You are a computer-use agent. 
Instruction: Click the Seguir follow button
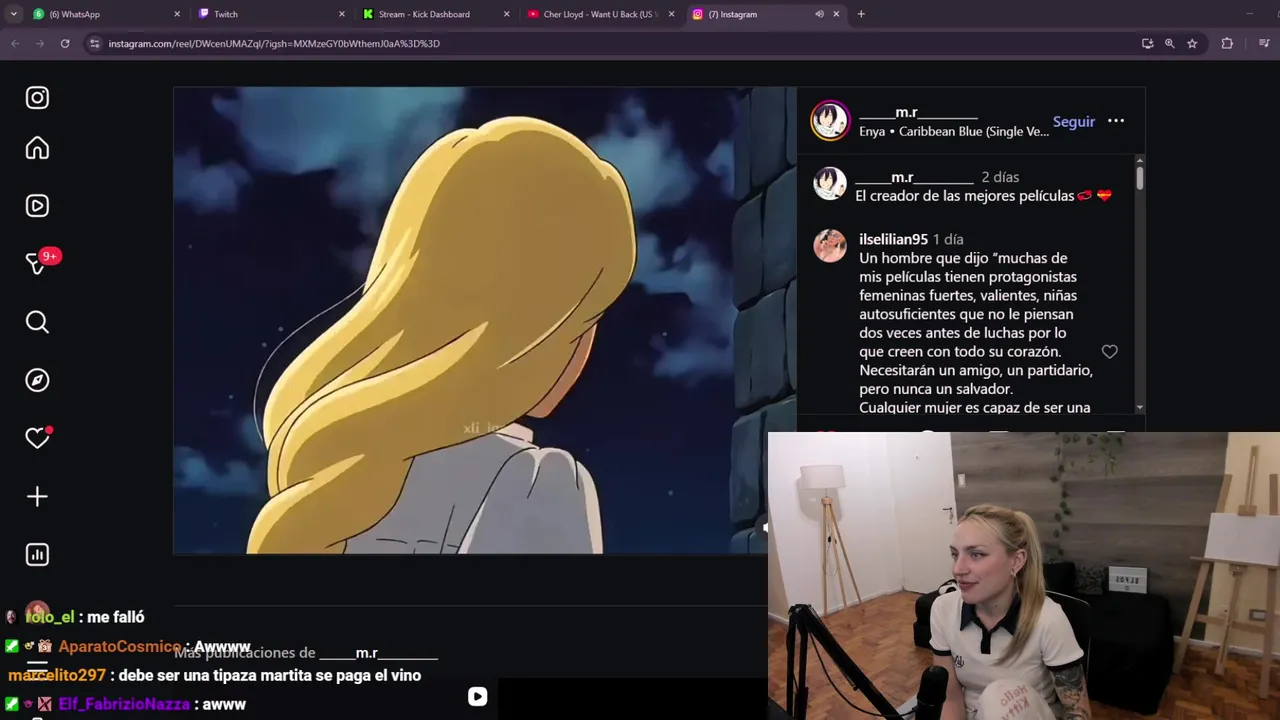[x=1074, y=121]
